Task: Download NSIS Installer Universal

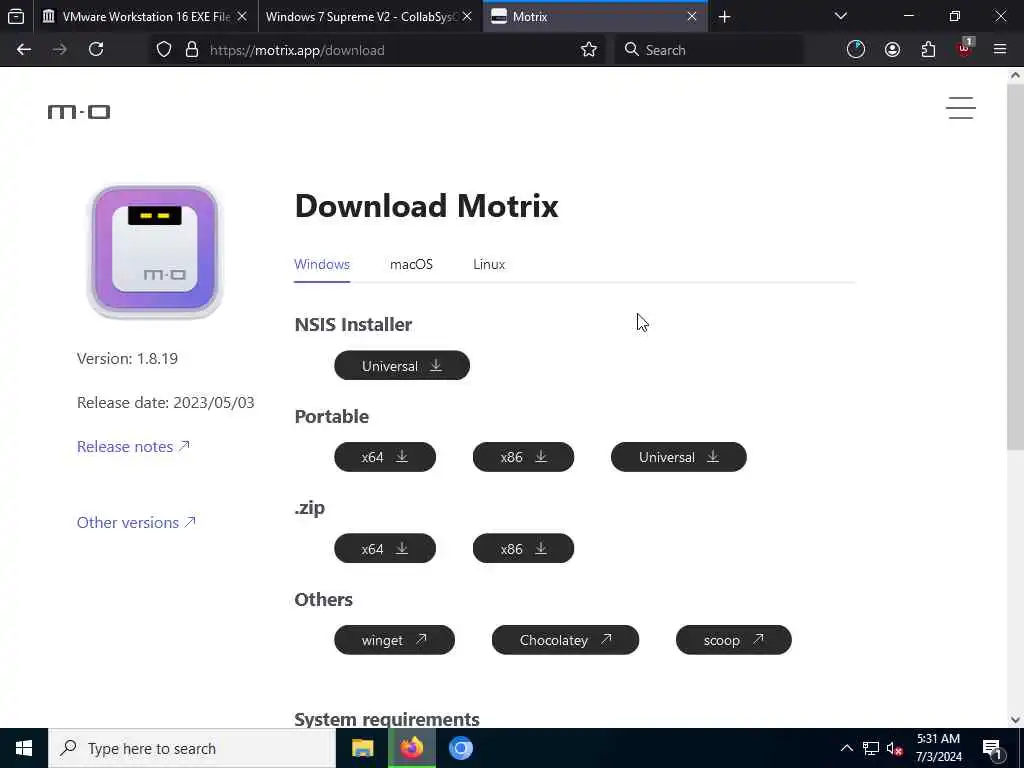Action: (402, 366)
